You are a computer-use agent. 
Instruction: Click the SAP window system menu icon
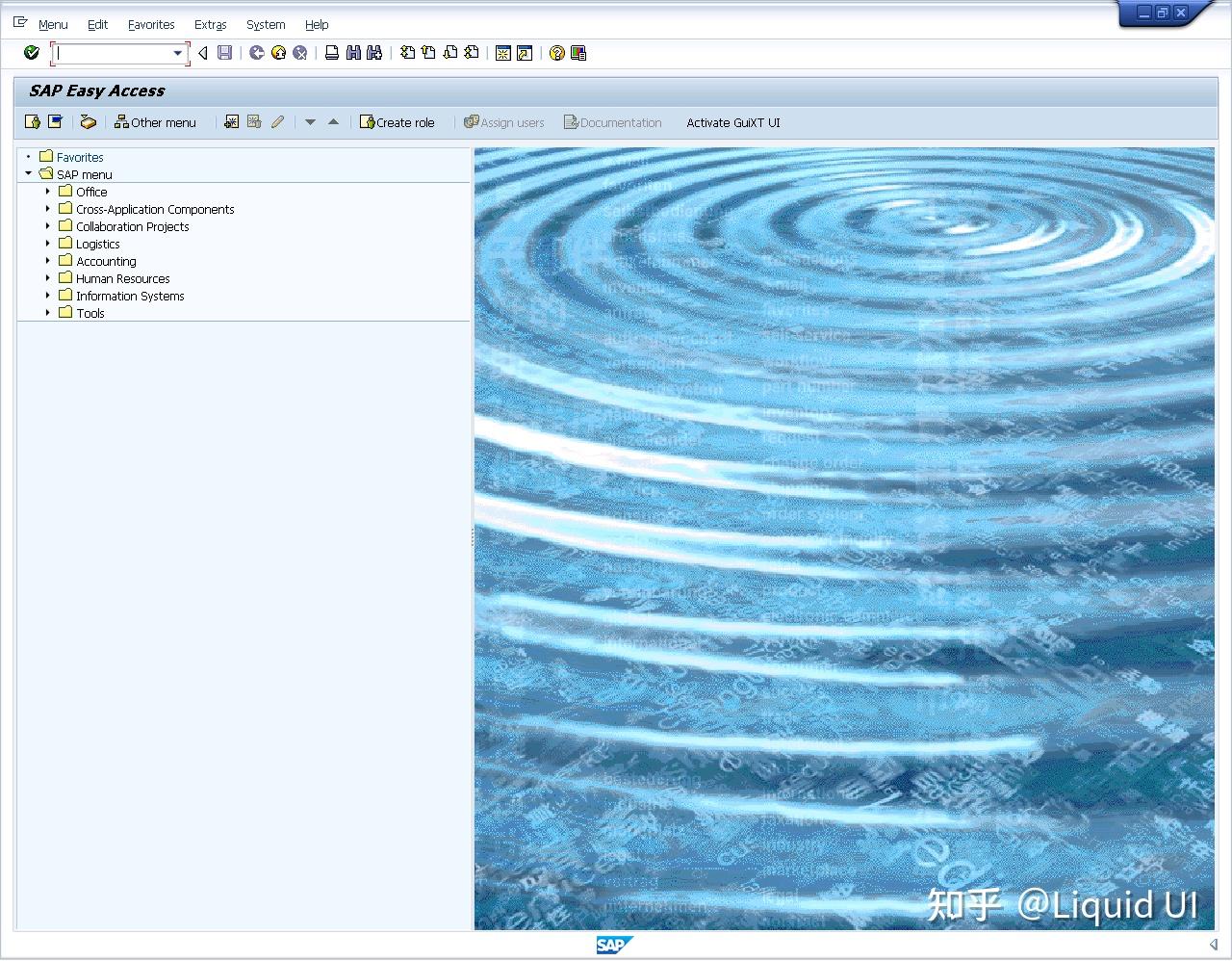click(20, 23)
